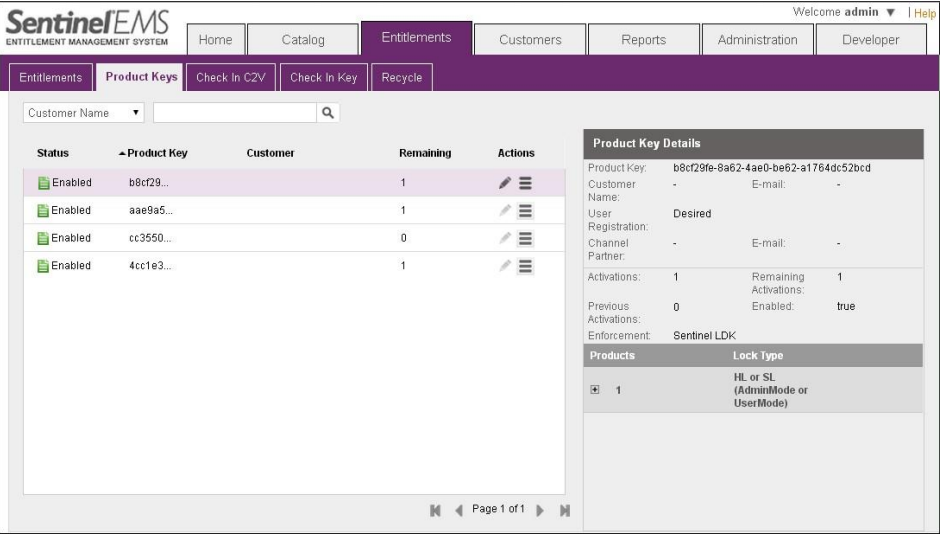The image size is (942, 538).
Task: Click the Help link
Action: point(930,12)
